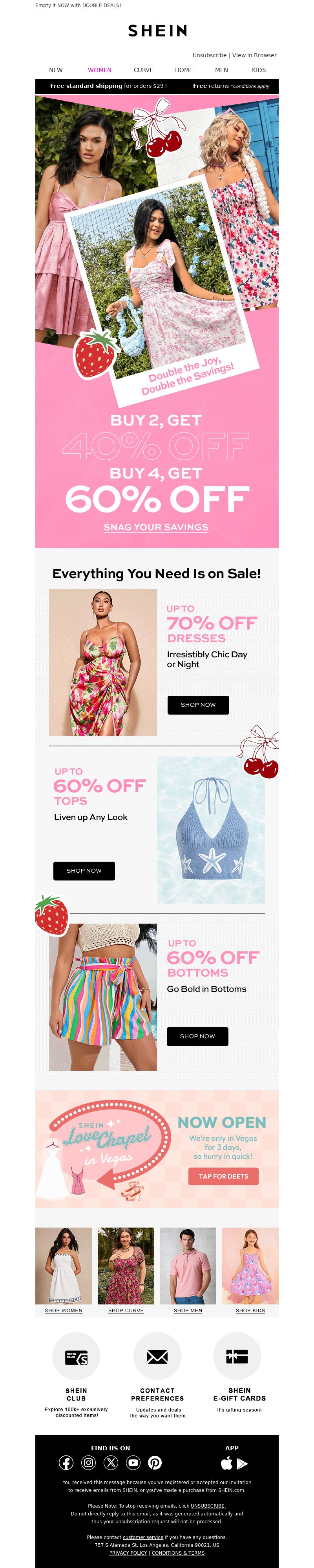Tap the Apple App Store icon
The height and width of the screenshot is (1568, 314).
pyautogui.click(x=226, y=1463)
